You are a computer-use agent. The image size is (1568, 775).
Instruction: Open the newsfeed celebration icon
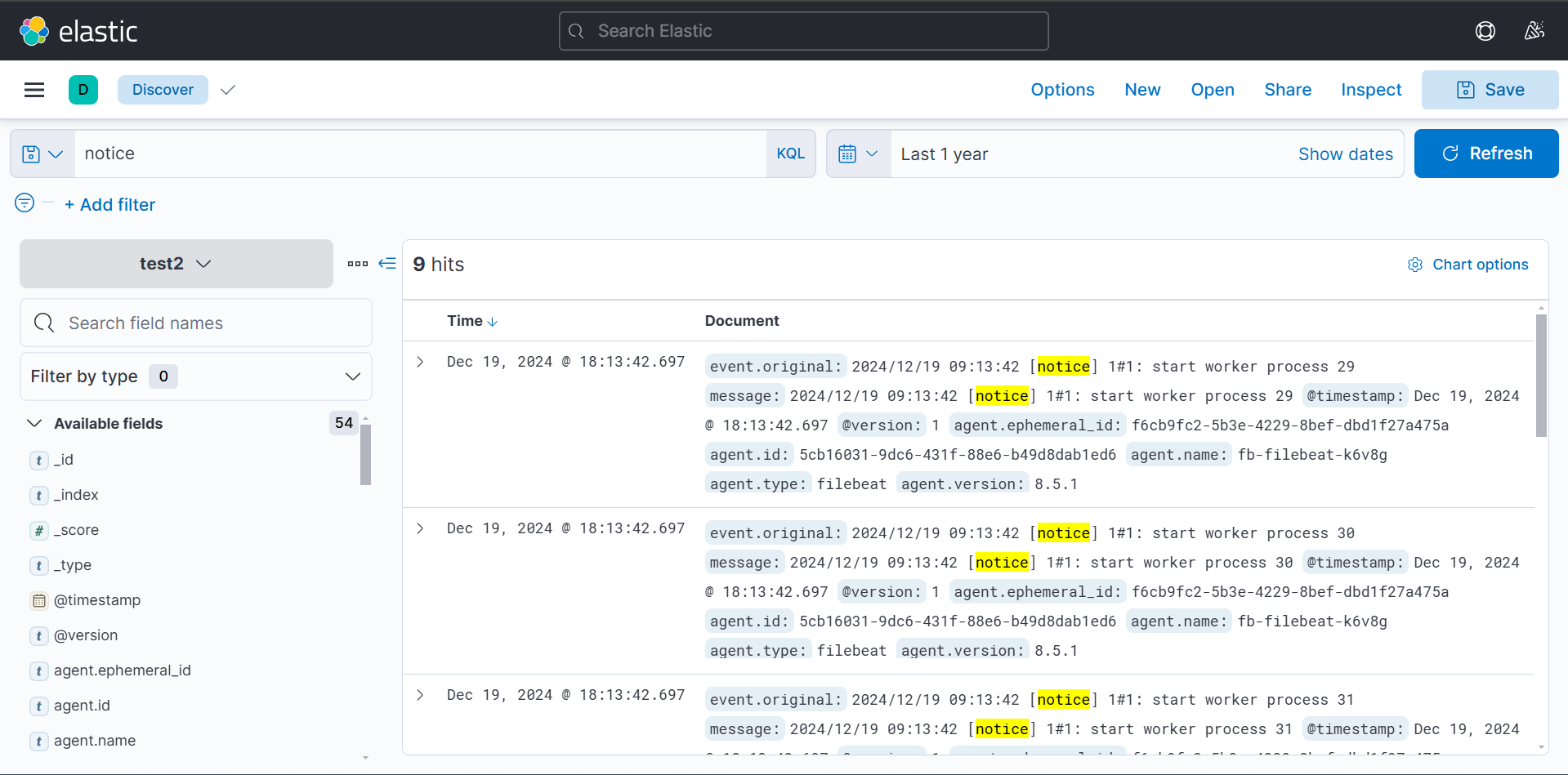(1534, 31)
